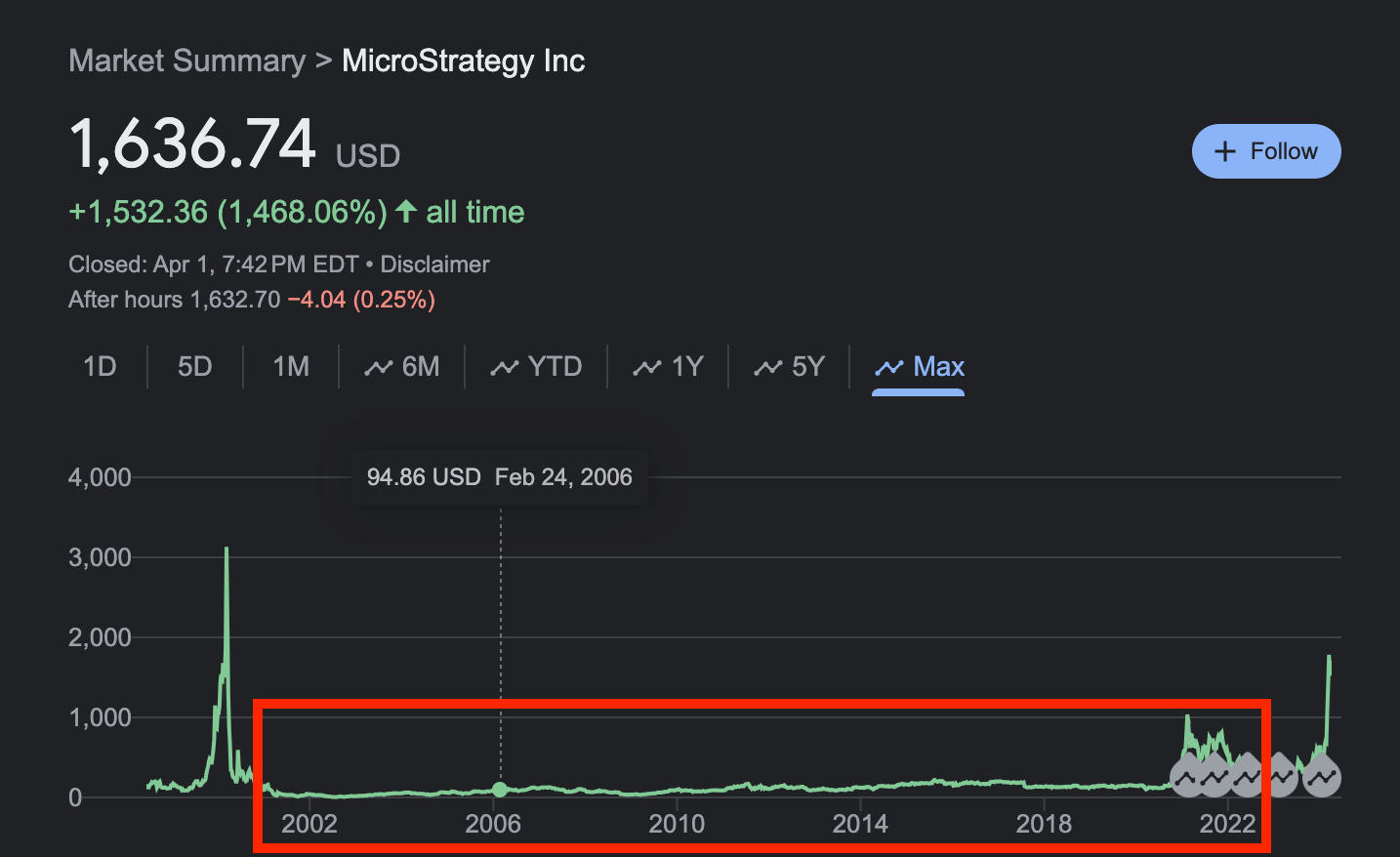Click the green up arrow beside all time
This screenshot has width=1400, height=857.
[406, 211]
